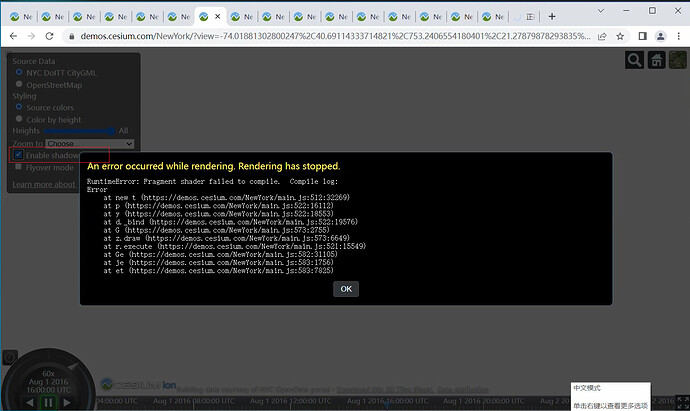Open the Cesium geocoder search icon
The height and width of the screenshot is (411, 690).
coord(634,60)
